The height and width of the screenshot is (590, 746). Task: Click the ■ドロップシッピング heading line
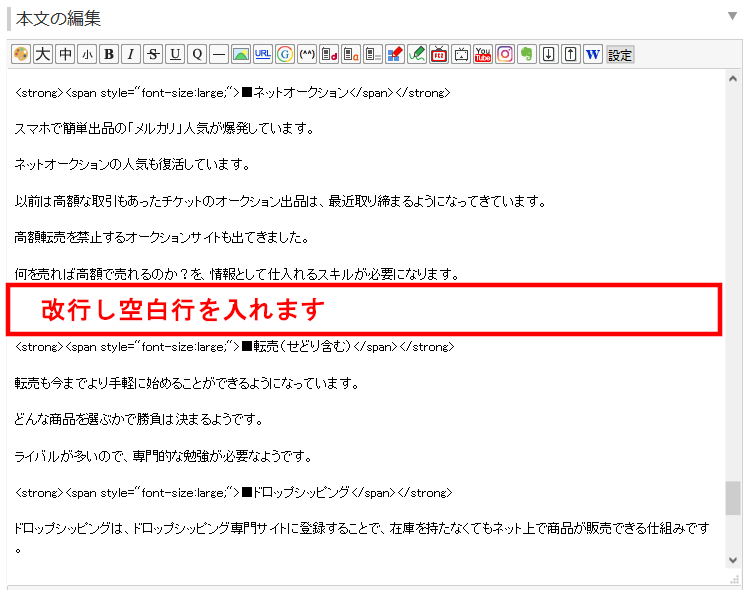(x=233, y=492)
